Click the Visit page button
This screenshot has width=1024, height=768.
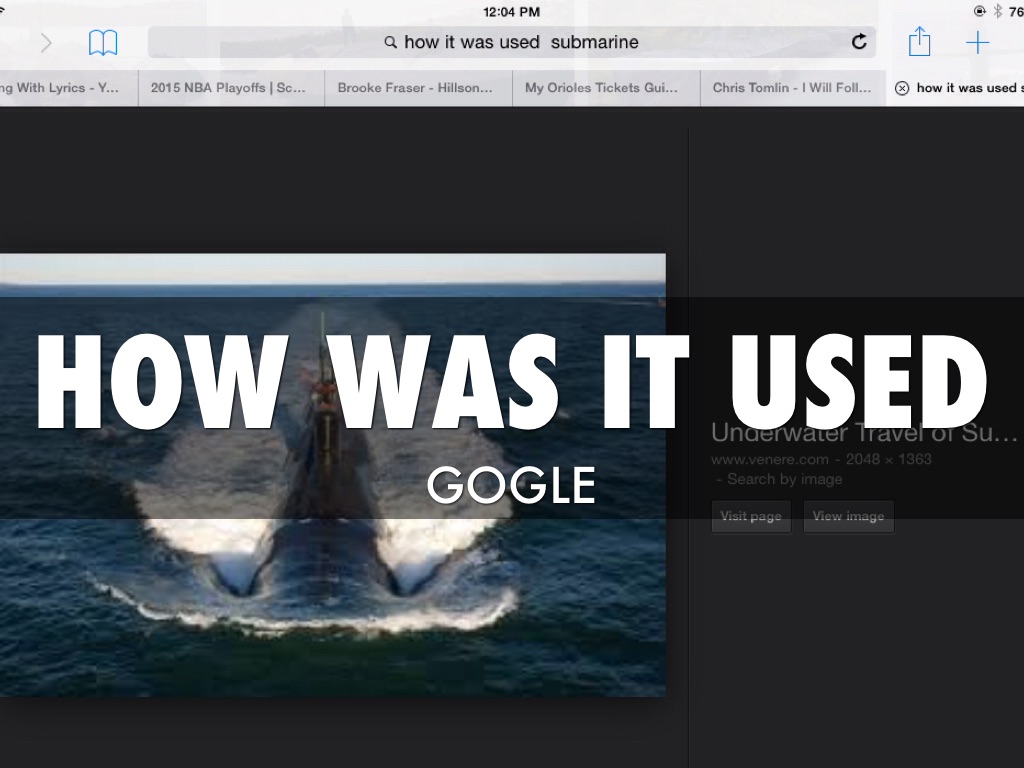751,516
